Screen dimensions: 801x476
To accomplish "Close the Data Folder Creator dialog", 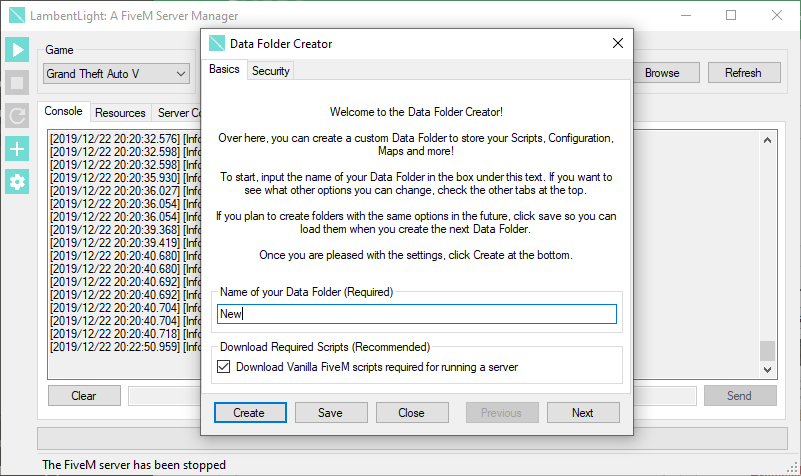I will pyautogui.click(x=618, y=43).
